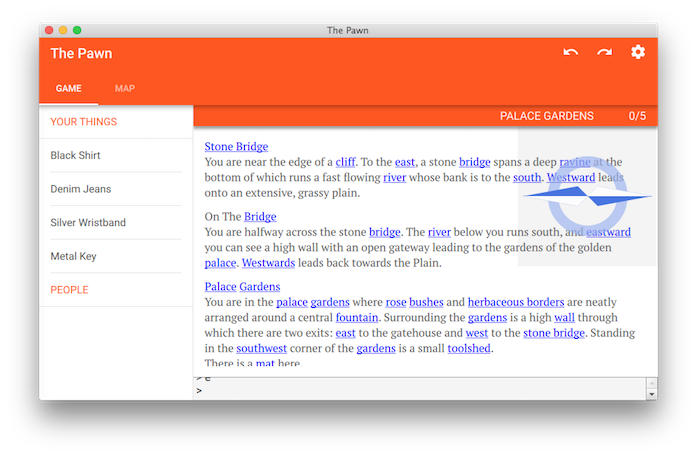Select Black Shirt in inventory
697x456 pixels.
[76, 156]
